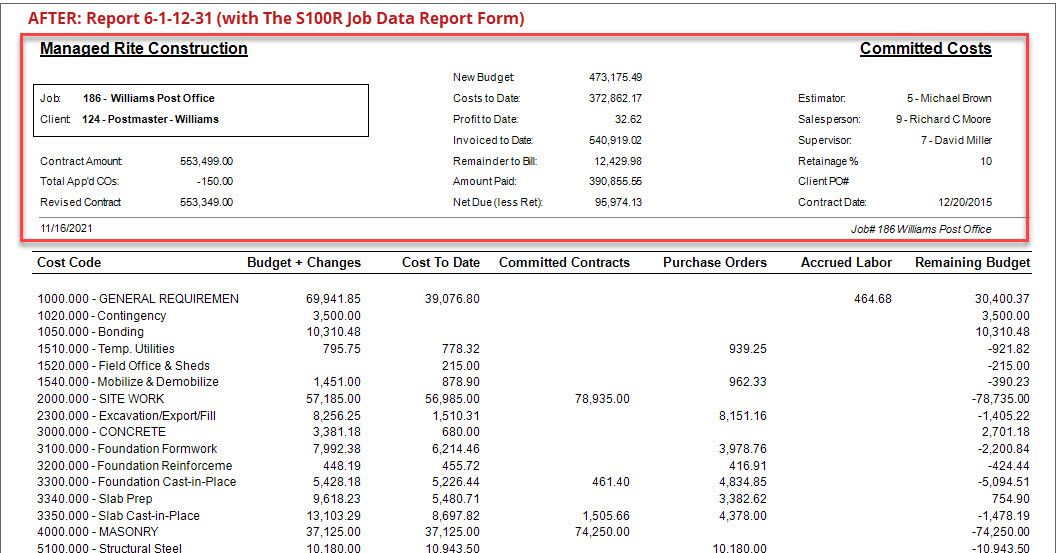Select the 1050.000 - Bonding row
The height and width of the screenshot is (553, 1056).
point(533,331)
